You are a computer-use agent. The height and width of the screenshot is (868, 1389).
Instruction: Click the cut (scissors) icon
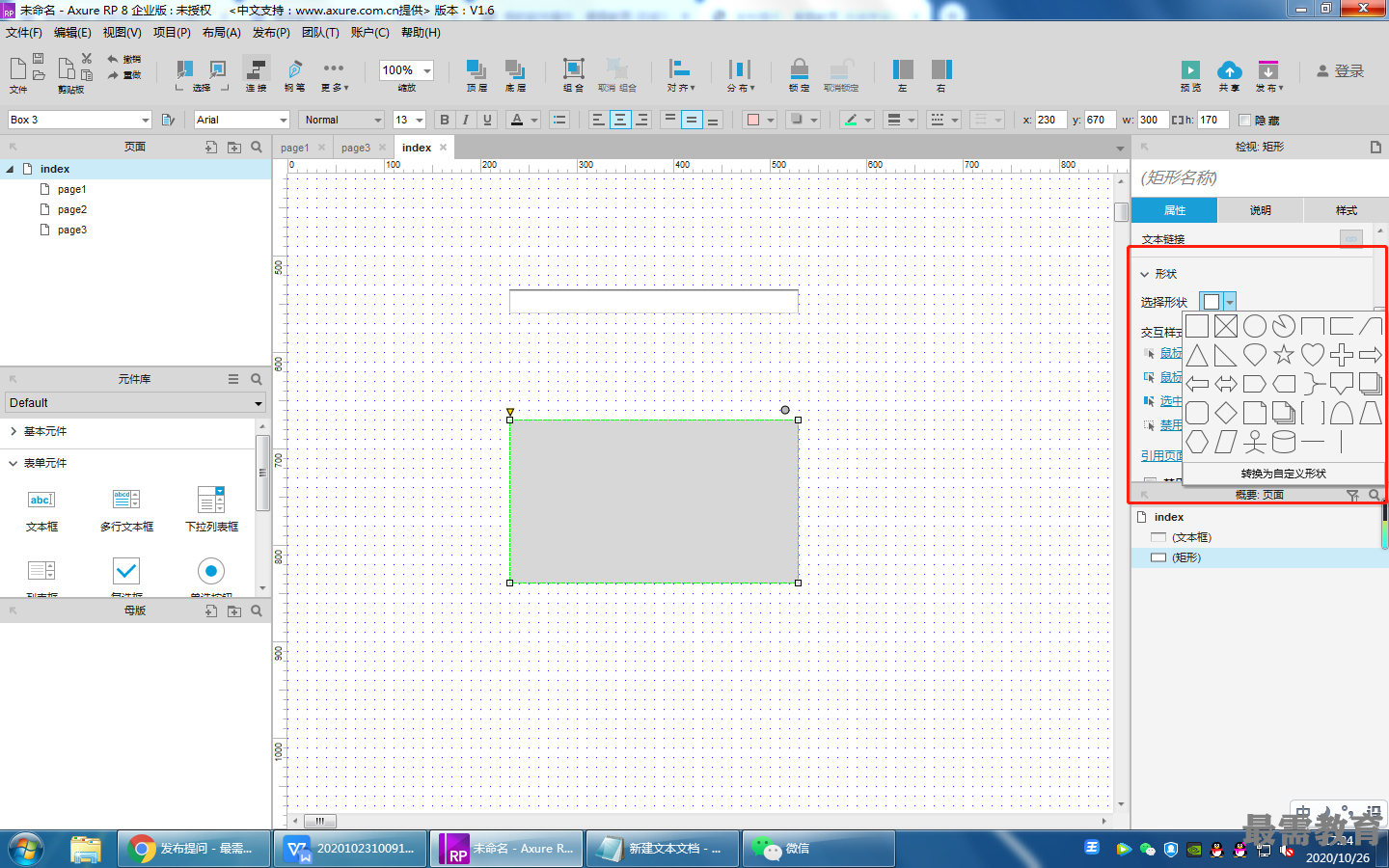click(87, 59)
